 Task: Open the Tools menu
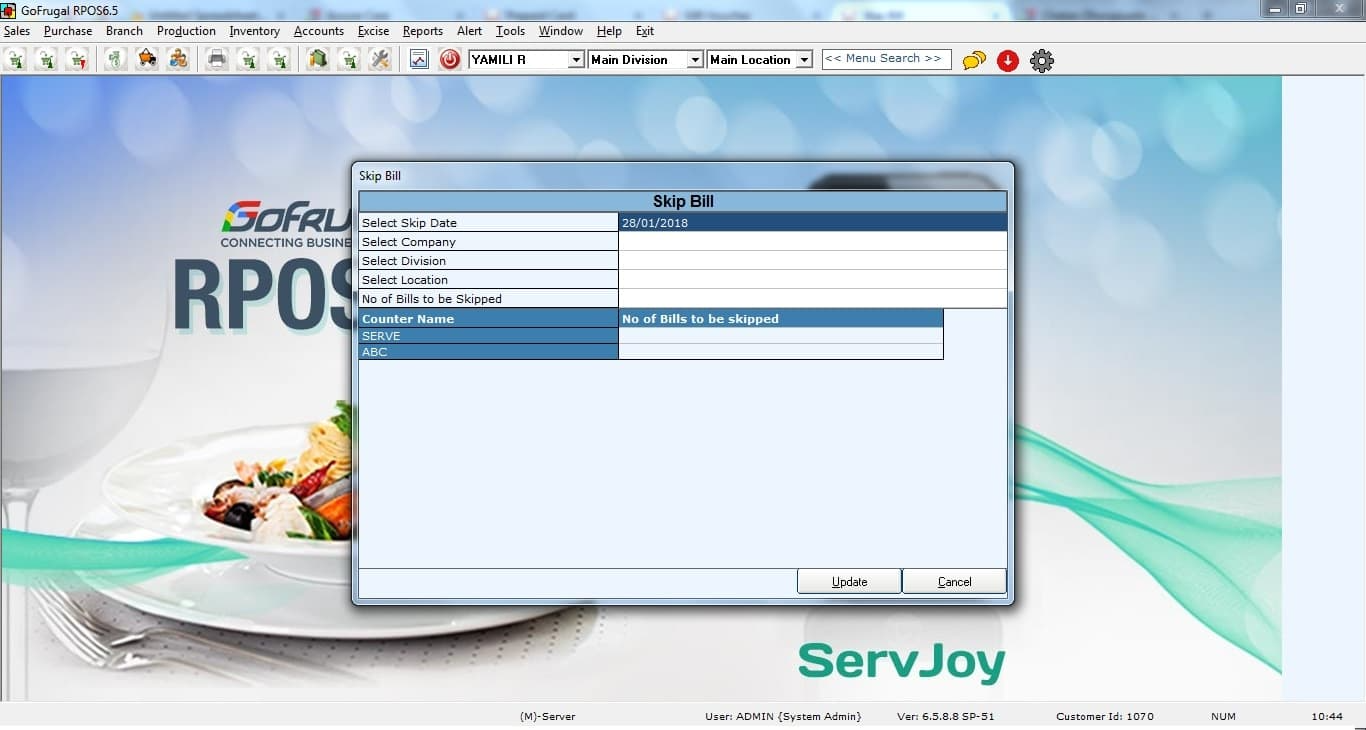510,31
